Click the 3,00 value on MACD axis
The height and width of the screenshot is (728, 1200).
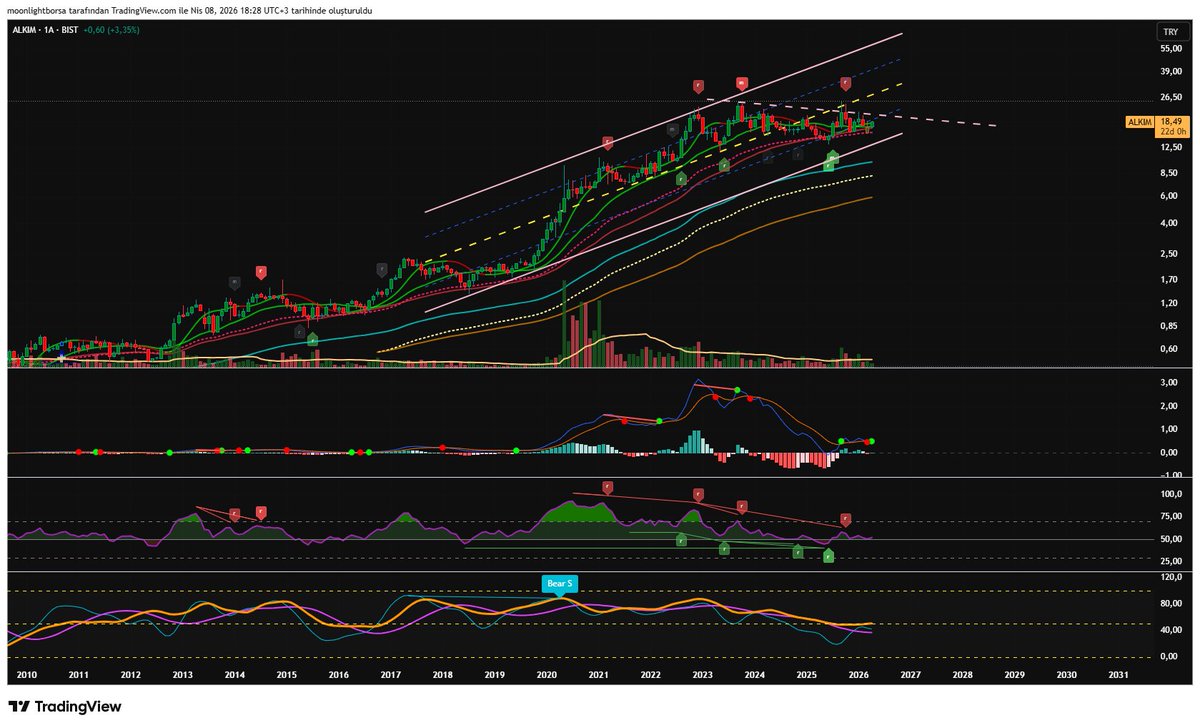tap(1169, 383)
